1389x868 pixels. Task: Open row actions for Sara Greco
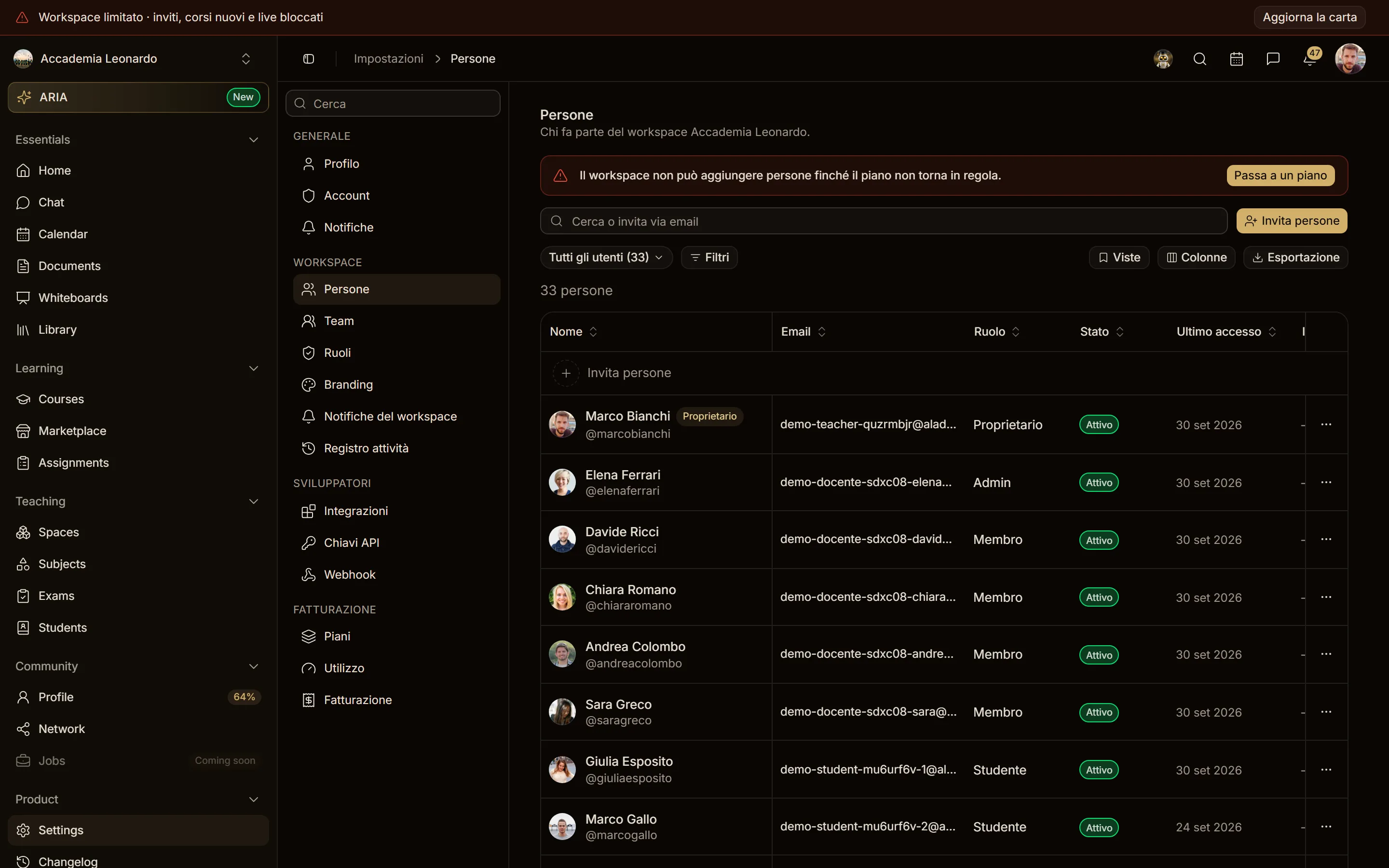tap(1326, 712)
